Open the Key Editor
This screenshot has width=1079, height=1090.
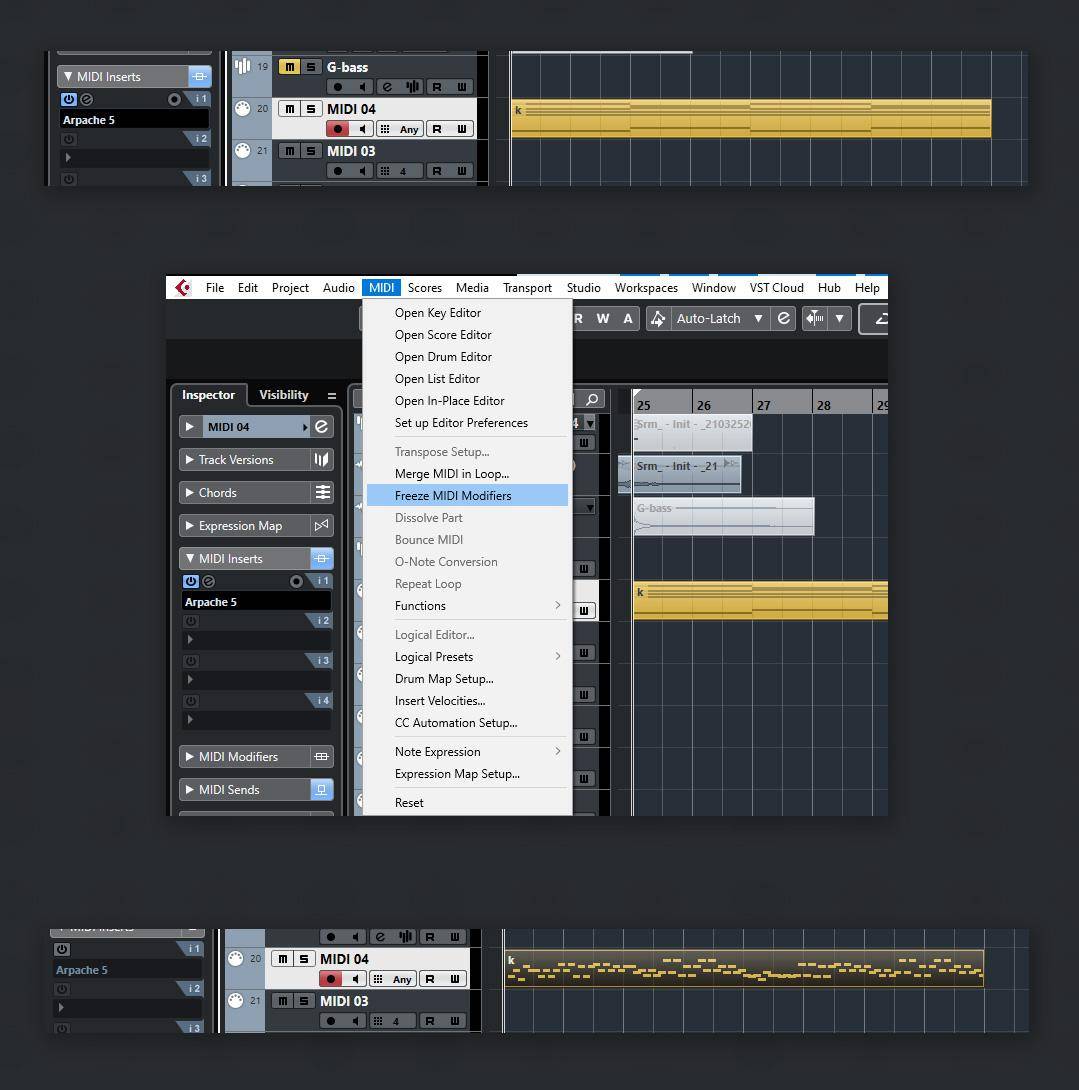tap(437, 312)
